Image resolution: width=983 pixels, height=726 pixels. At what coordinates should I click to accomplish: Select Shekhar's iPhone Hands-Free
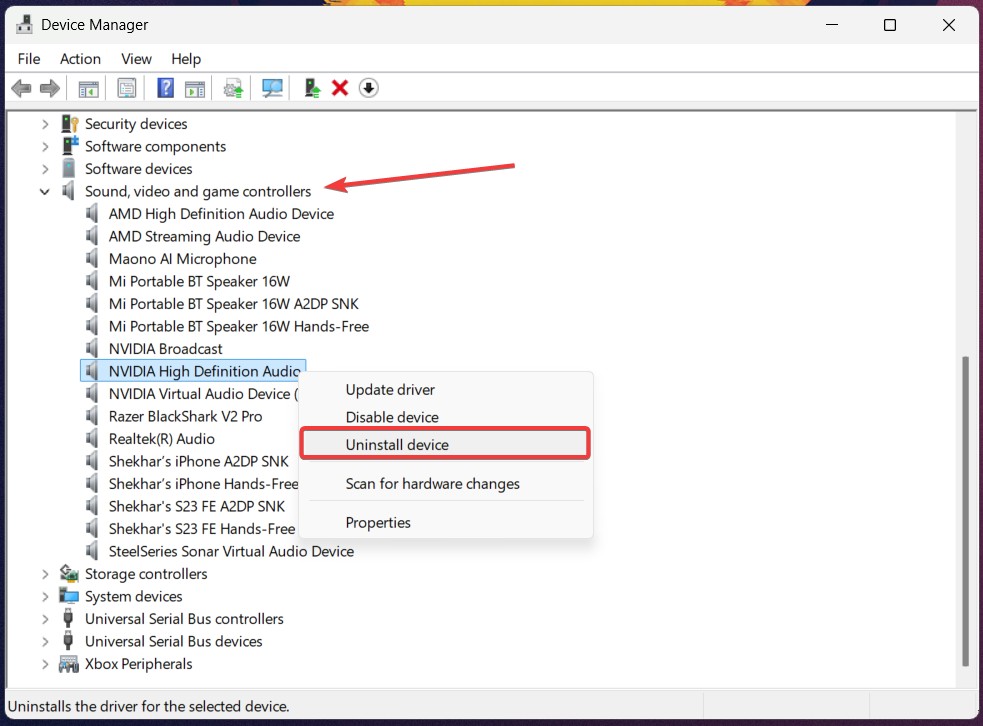[203, 484]
